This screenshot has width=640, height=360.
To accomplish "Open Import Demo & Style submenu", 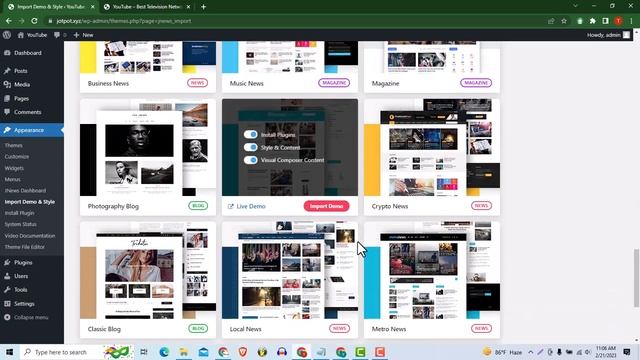I will [30, 202].
